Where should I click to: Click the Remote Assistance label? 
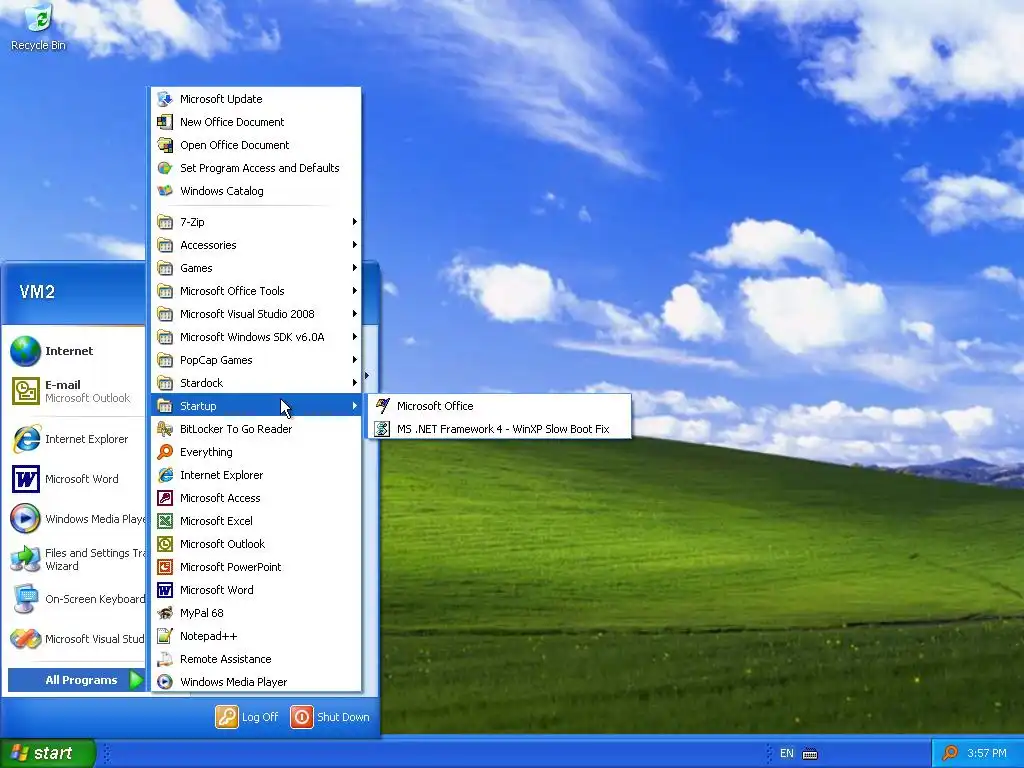point(225,659)
